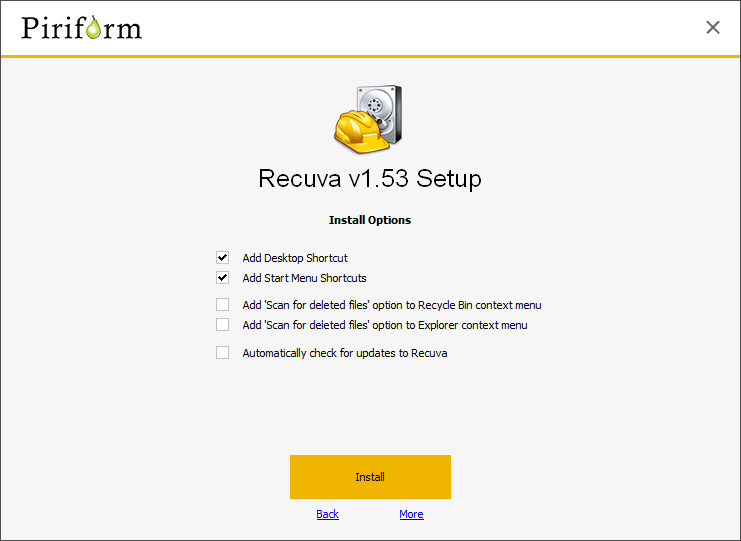Click the Recuva hard hat drive icon
This screenshot has width=741, height=541.
pyautogui.click(x=368, y=119)
